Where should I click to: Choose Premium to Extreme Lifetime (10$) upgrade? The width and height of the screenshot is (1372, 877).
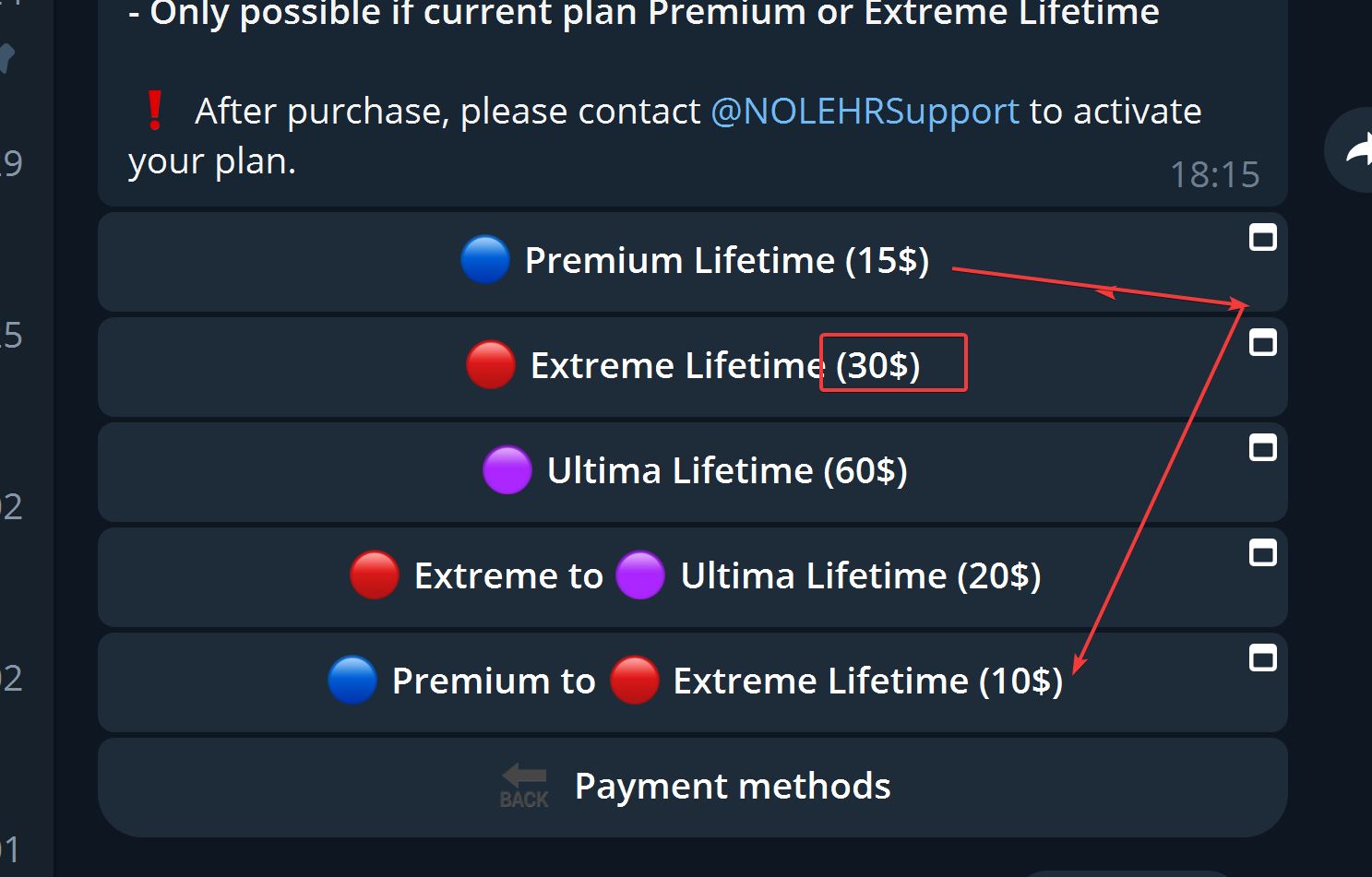(729, 681)
